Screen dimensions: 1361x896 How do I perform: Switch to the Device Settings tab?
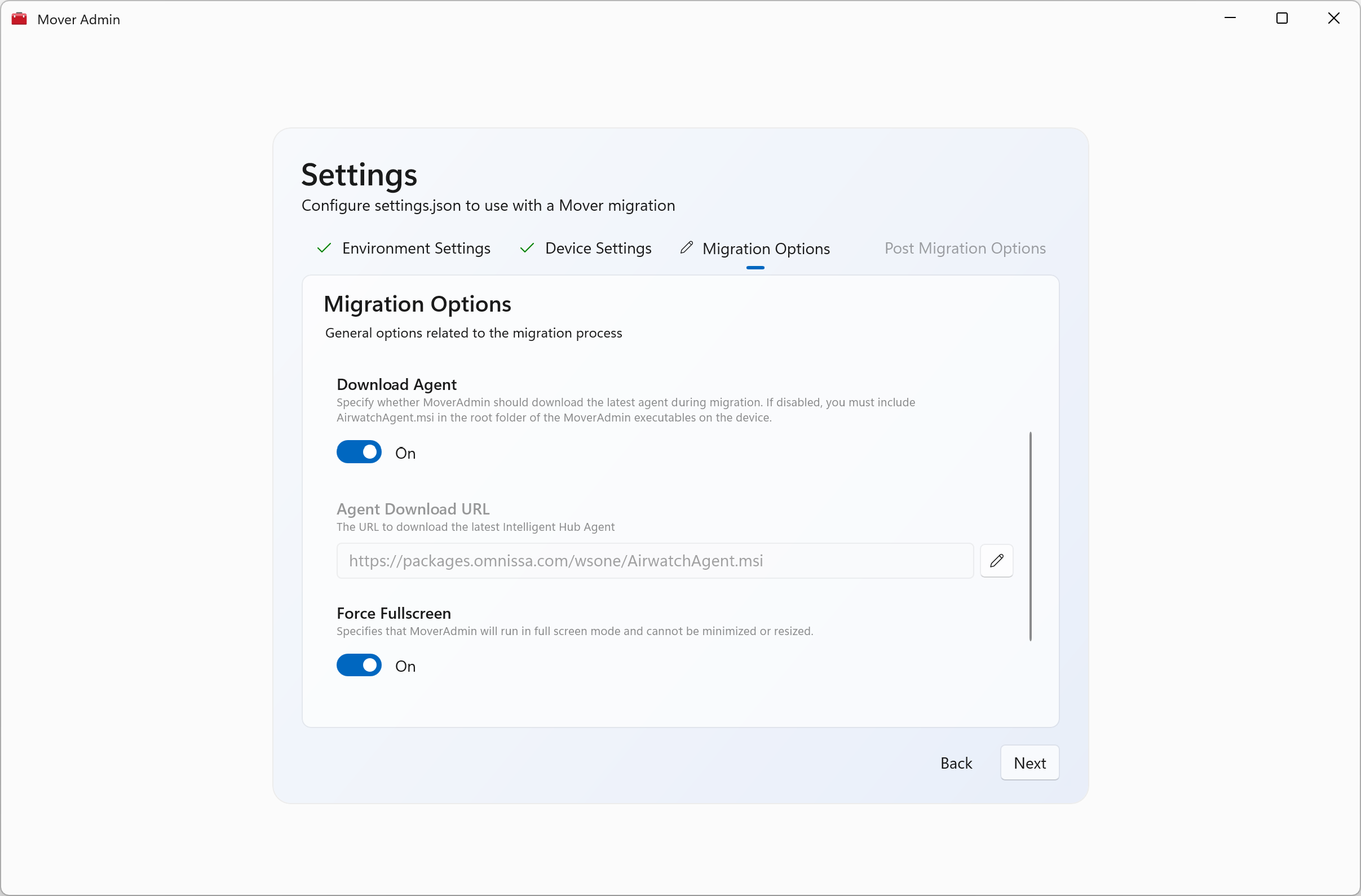pyautogui.click(x=598, y=248)
